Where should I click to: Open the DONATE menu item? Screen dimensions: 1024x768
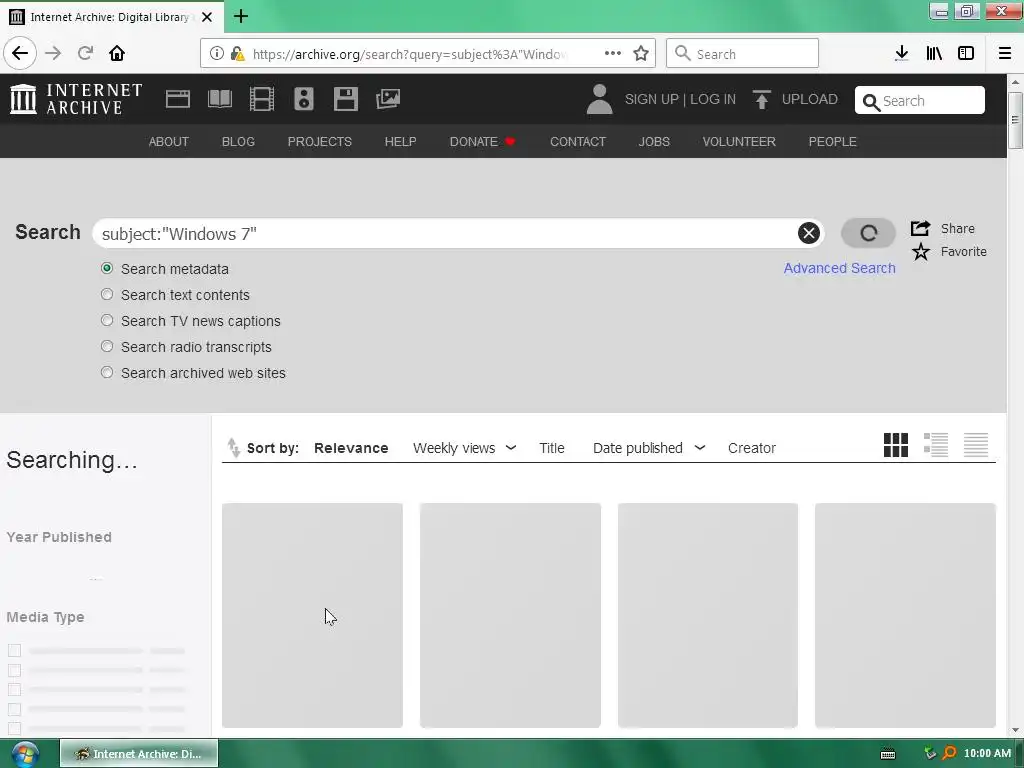tap(483, 142)
